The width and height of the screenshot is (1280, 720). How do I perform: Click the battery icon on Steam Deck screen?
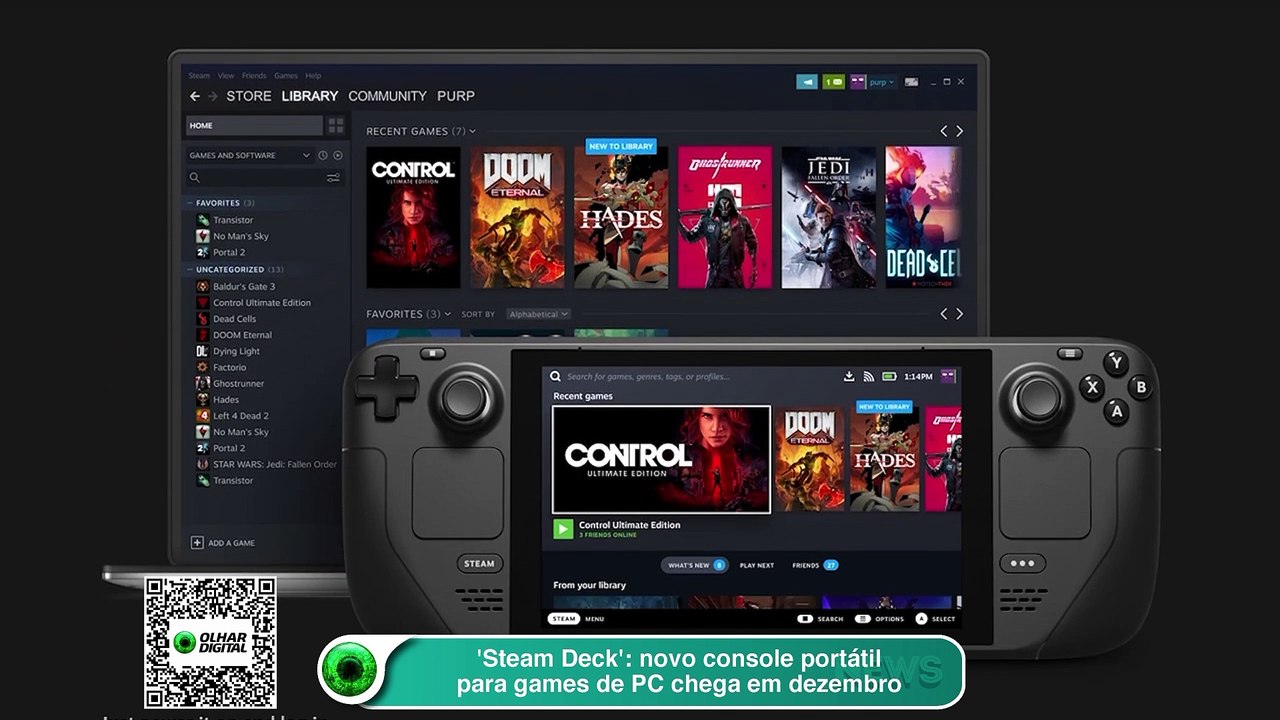coord(889,377)
